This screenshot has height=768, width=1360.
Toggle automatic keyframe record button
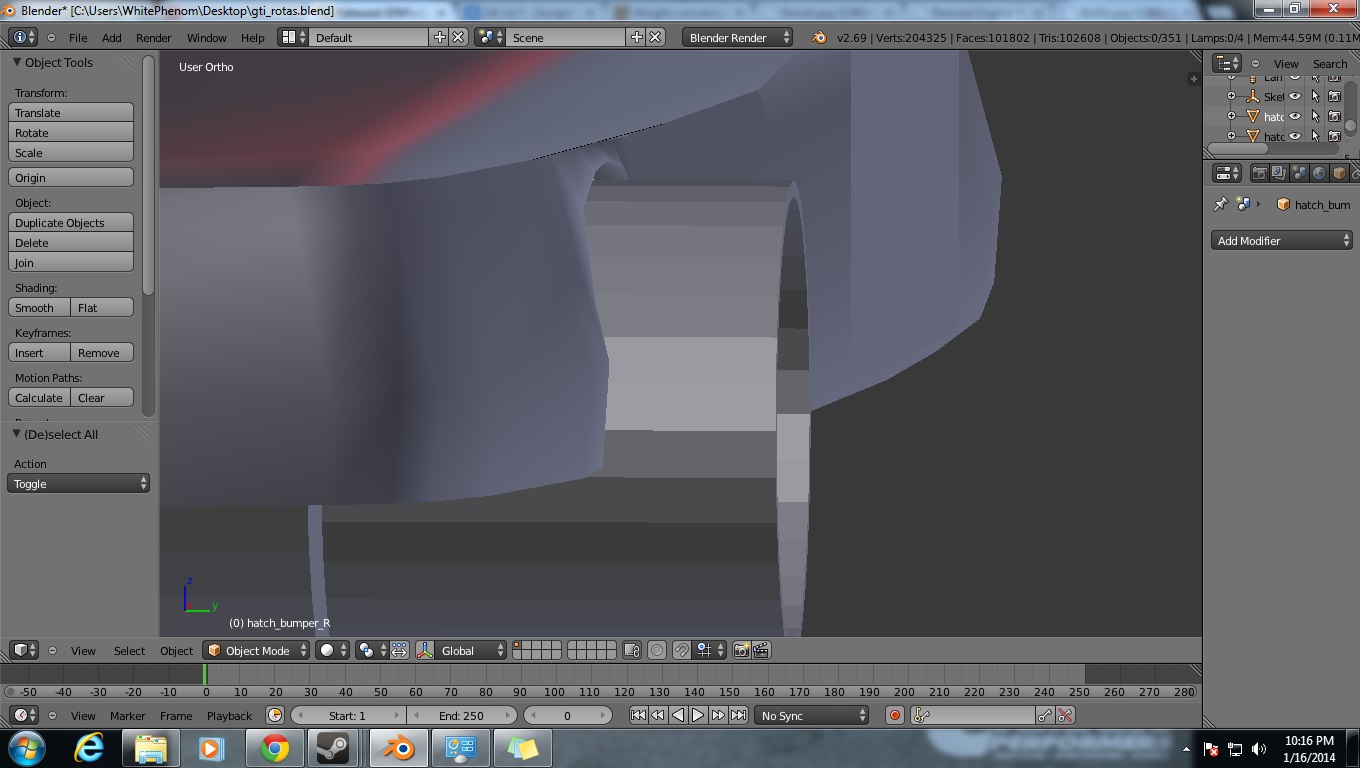click(x=895, y=715)
